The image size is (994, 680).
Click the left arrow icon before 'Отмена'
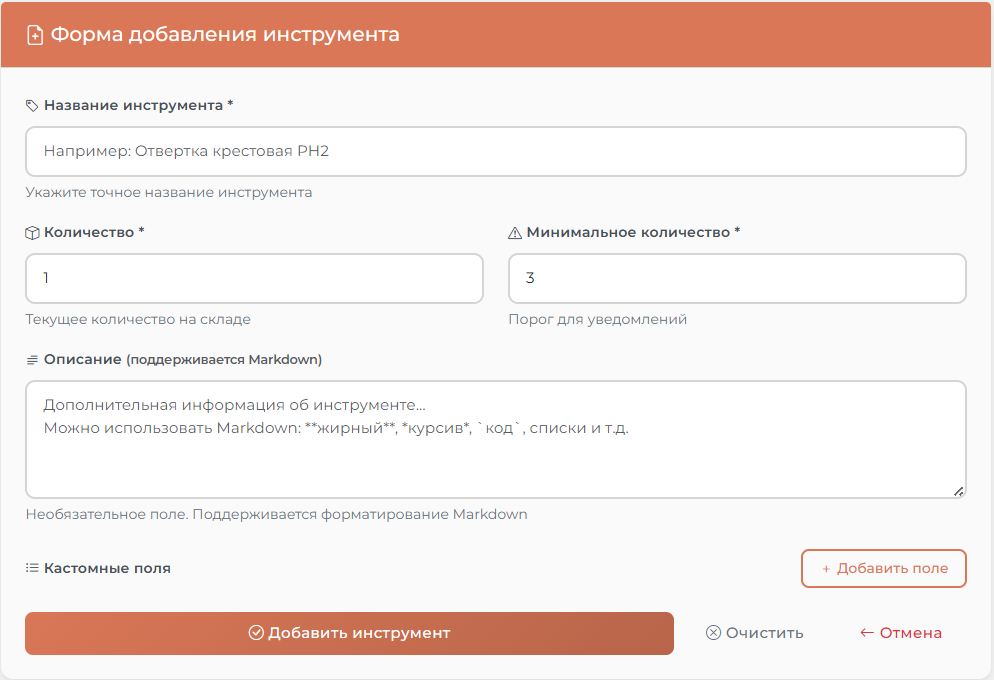[x=865, y=632]
